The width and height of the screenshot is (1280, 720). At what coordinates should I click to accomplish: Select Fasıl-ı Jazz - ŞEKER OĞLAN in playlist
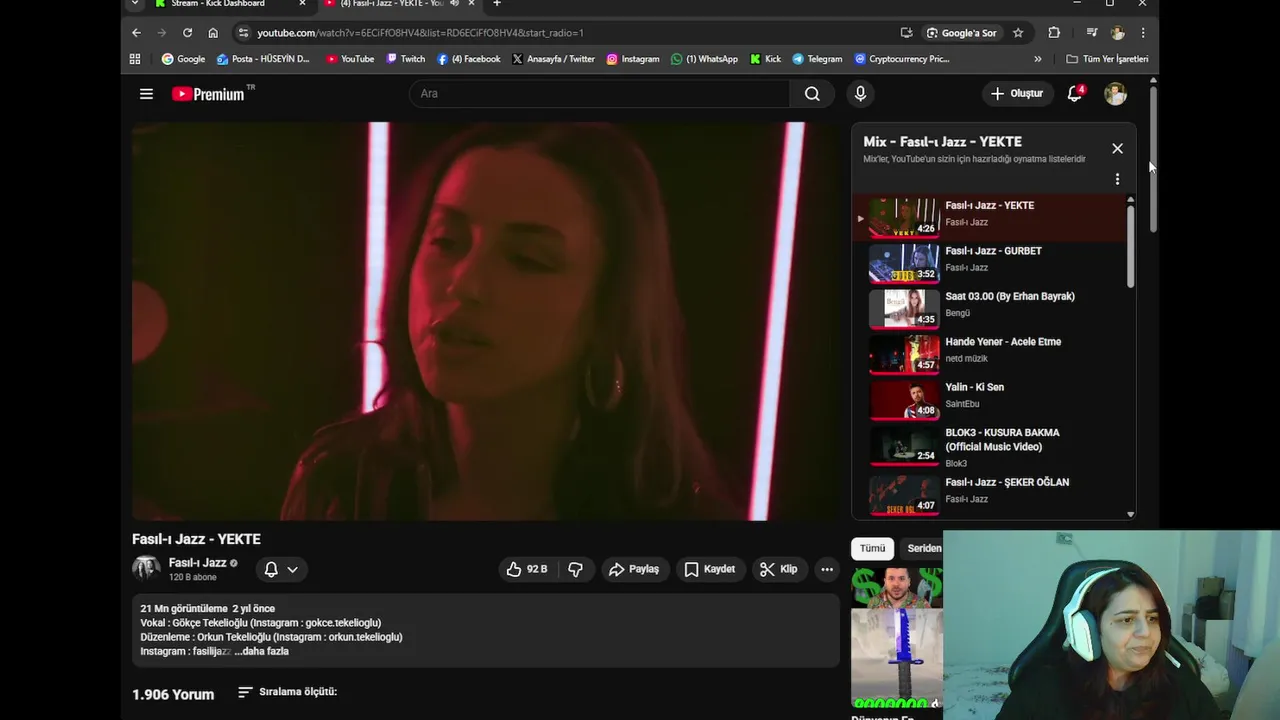pos(993,494)
